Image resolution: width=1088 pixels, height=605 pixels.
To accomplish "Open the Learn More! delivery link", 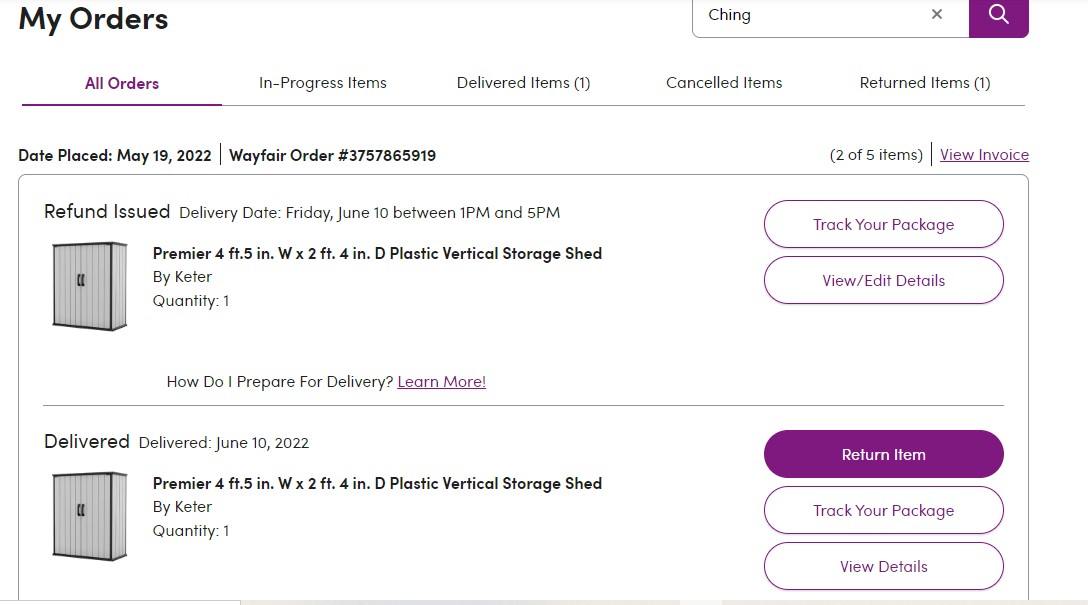I will click(x=441, y=382).
